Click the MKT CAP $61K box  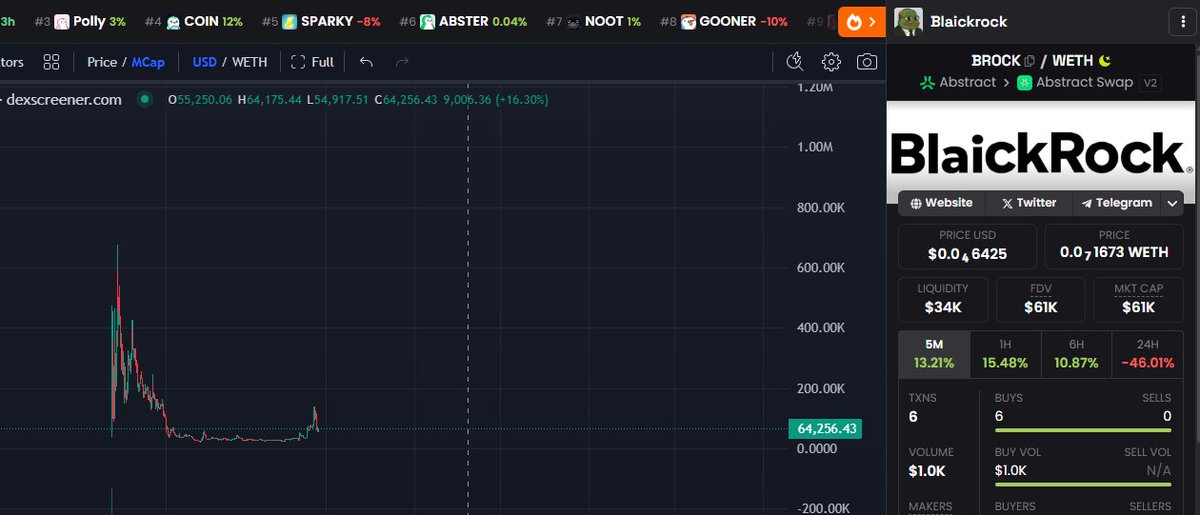coord(1139,300)
